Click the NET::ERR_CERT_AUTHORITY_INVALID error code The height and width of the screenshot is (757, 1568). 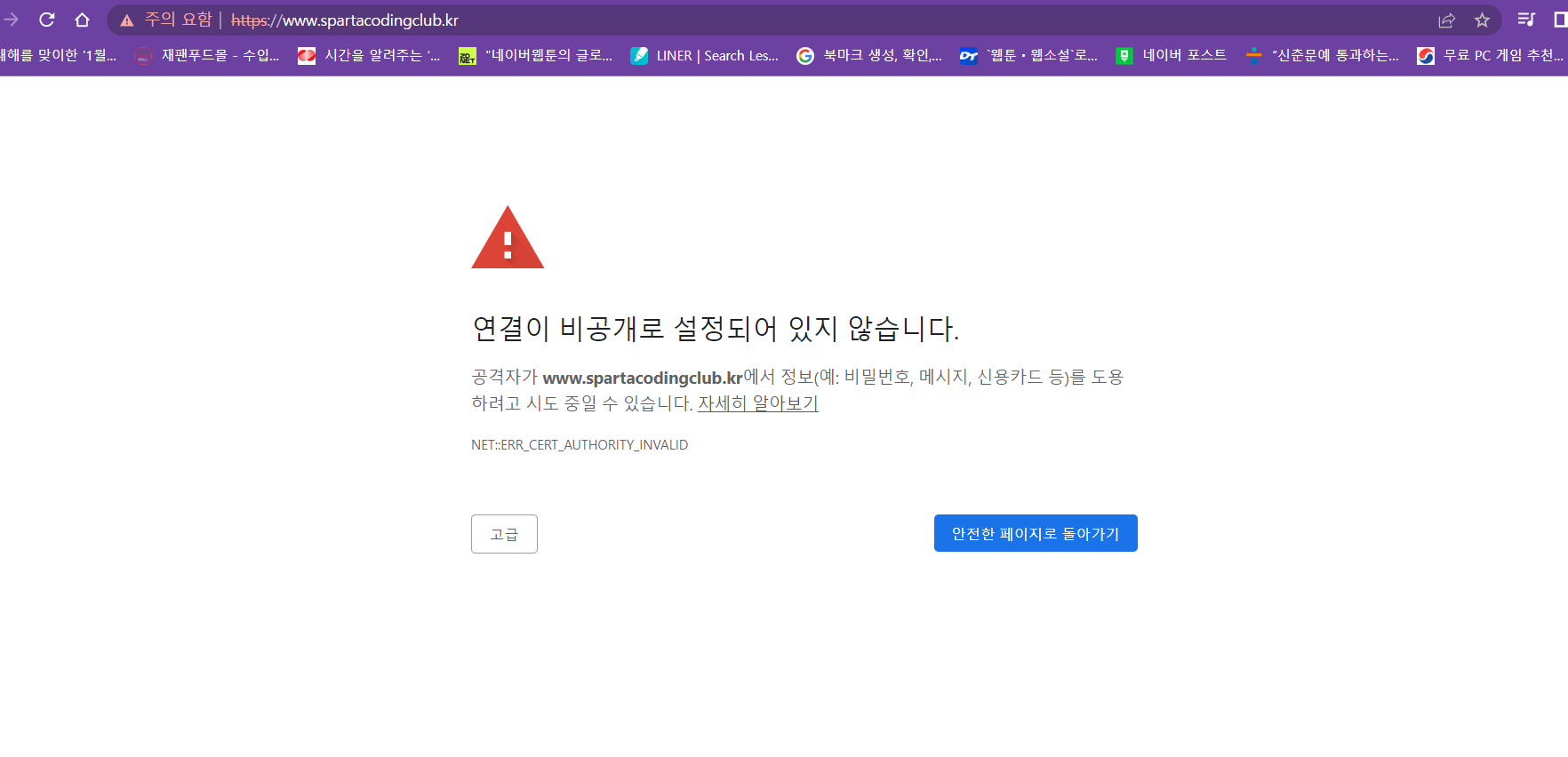(580, 444)
